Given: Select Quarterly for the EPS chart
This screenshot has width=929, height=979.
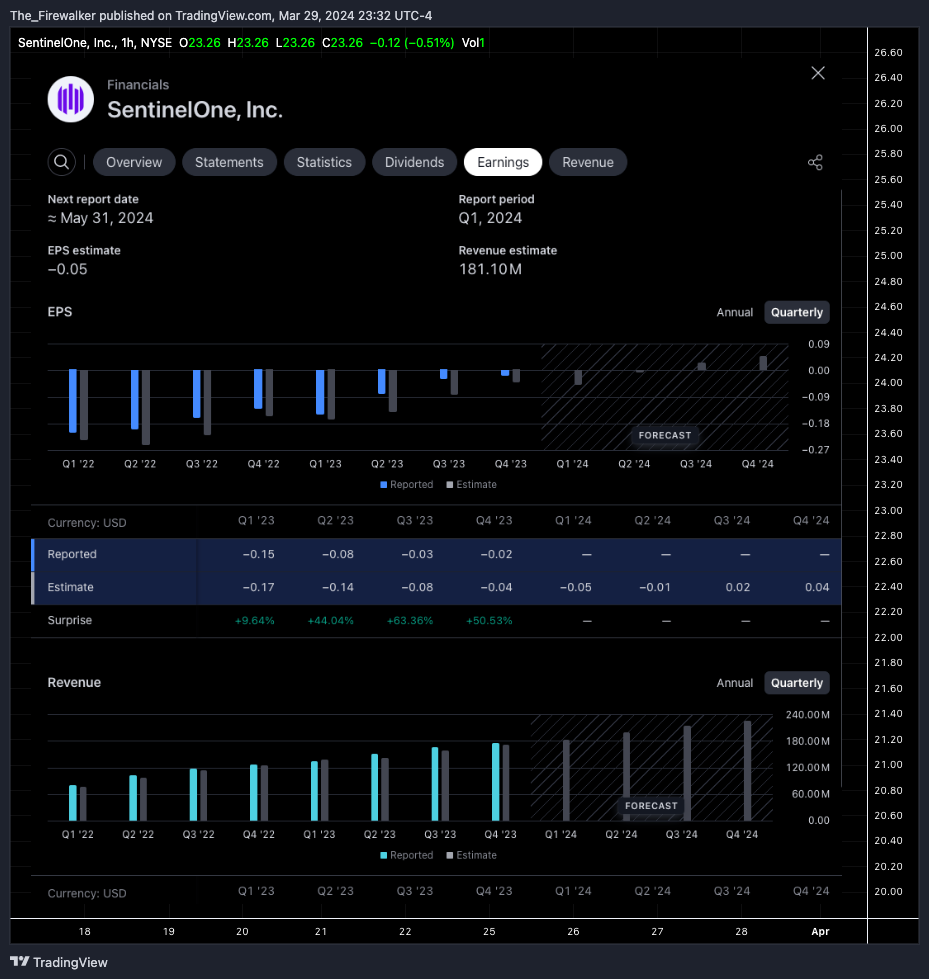Looking at the screenshot, I should click(x=797, y=312).
